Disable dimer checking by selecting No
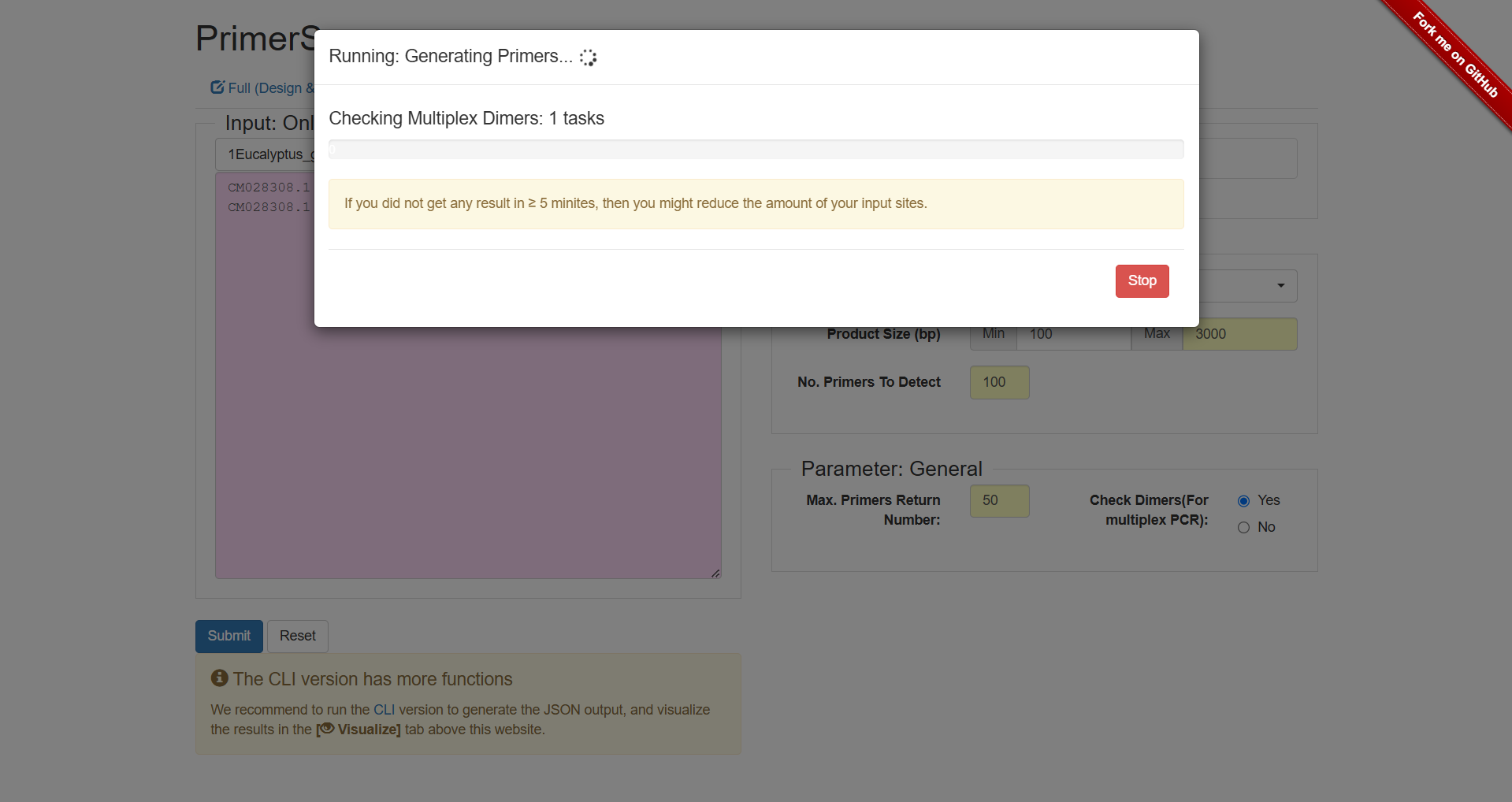The width and height of the screenshot is (1512, 802). pyautogui.click(x=1243, y=527)
